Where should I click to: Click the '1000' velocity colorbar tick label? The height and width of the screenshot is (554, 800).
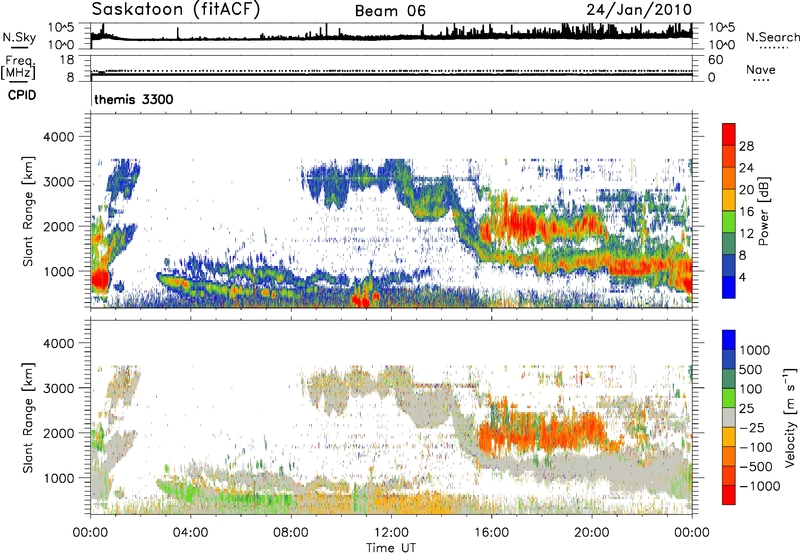coord(755,350)
